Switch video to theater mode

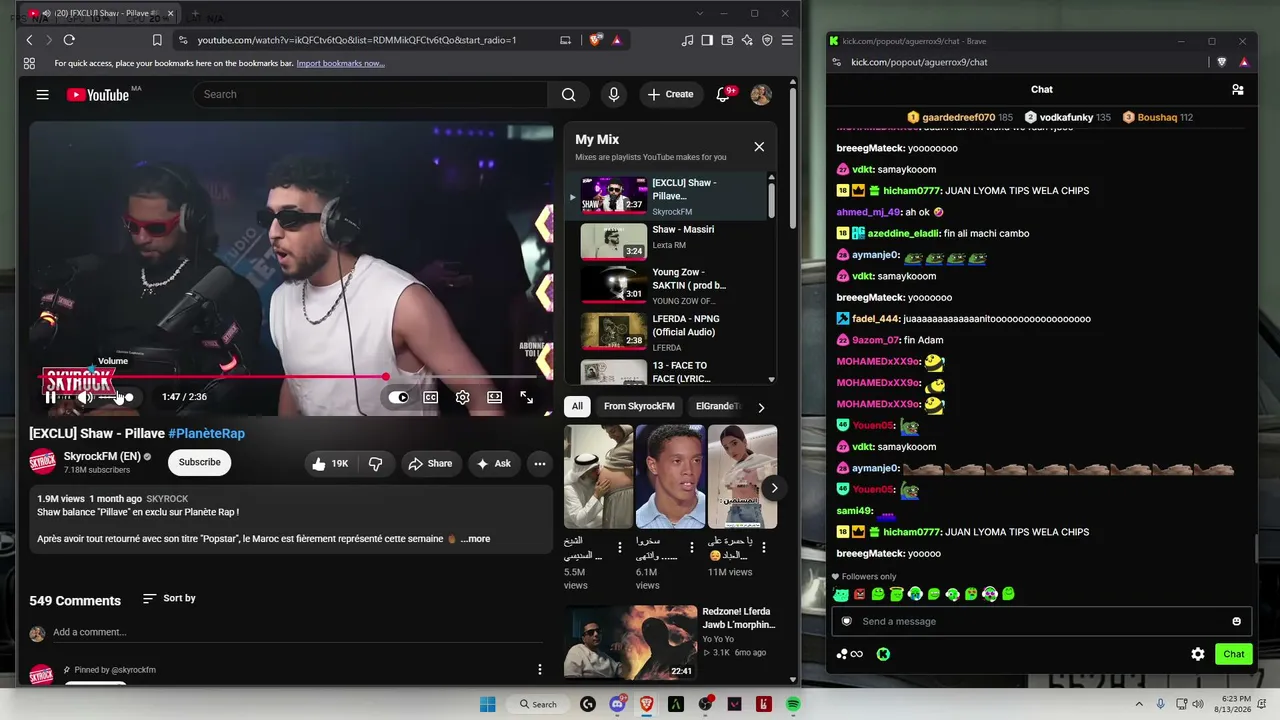494,397
